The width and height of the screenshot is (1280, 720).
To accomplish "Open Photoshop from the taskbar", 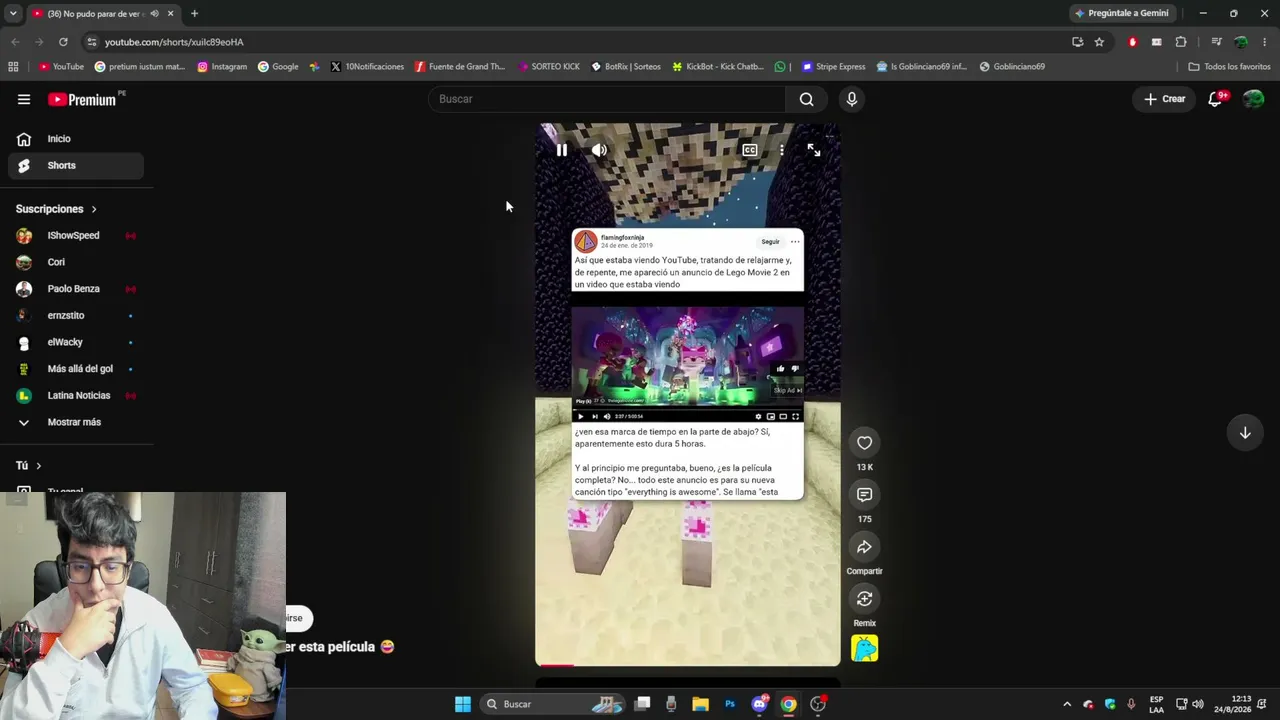I will (x=730, y=704).
